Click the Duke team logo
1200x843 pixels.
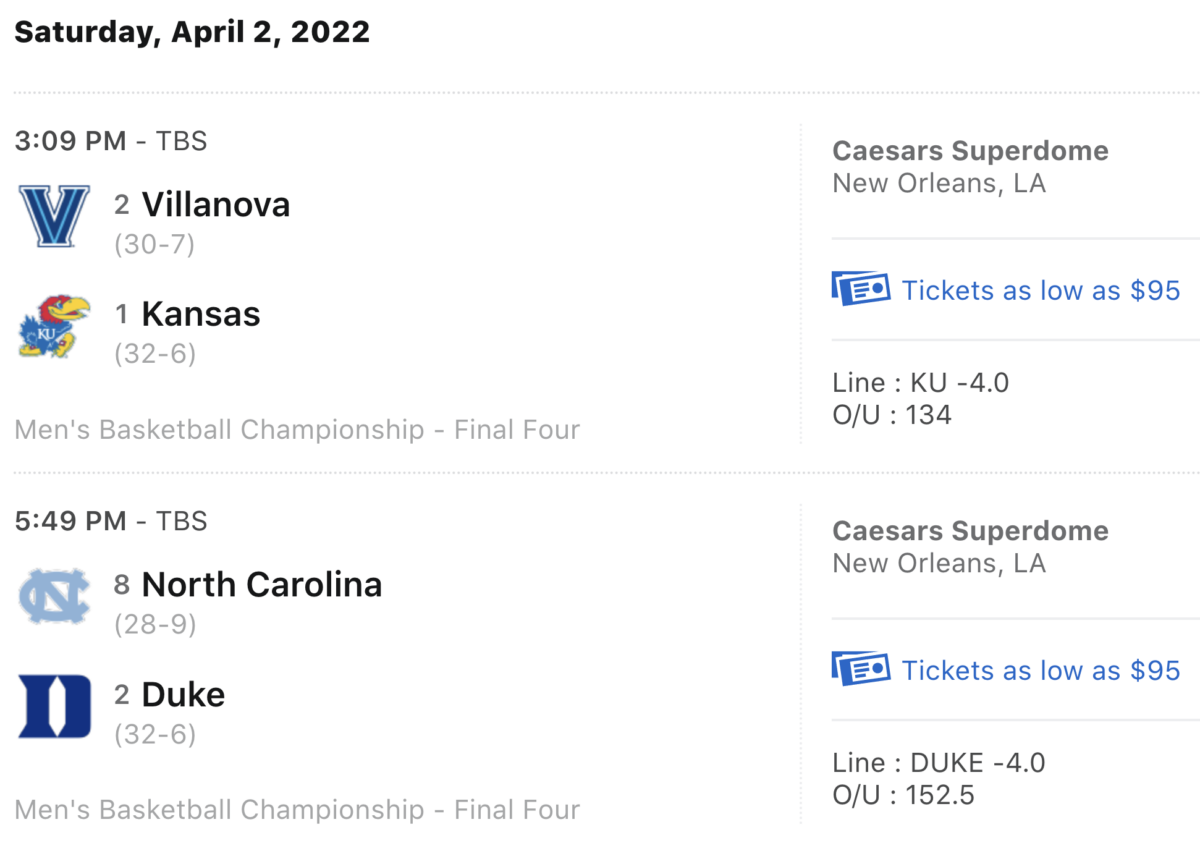click(x=55, y=706)
